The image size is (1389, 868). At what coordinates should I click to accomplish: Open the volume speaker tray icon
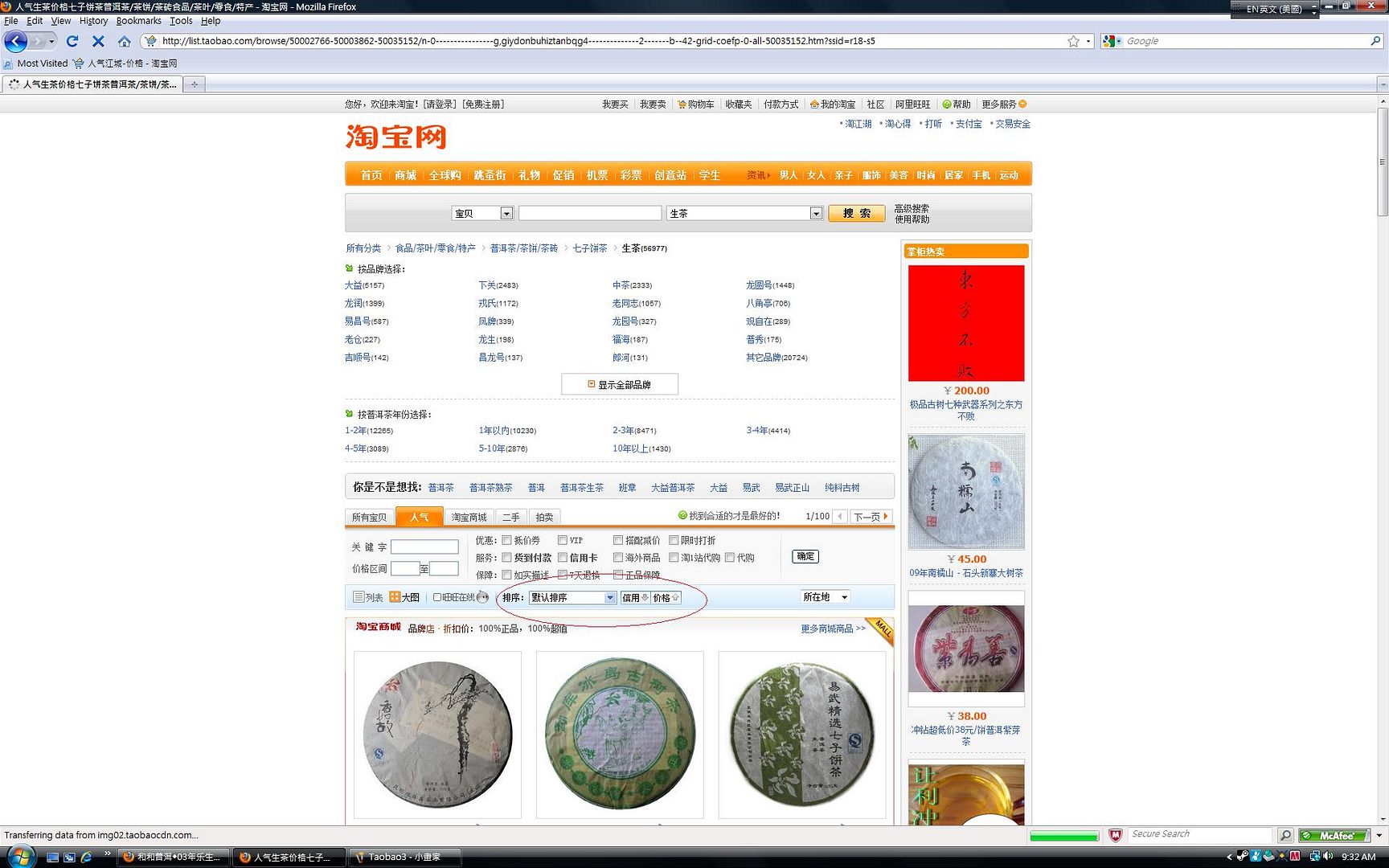(x=1328, y=857)
